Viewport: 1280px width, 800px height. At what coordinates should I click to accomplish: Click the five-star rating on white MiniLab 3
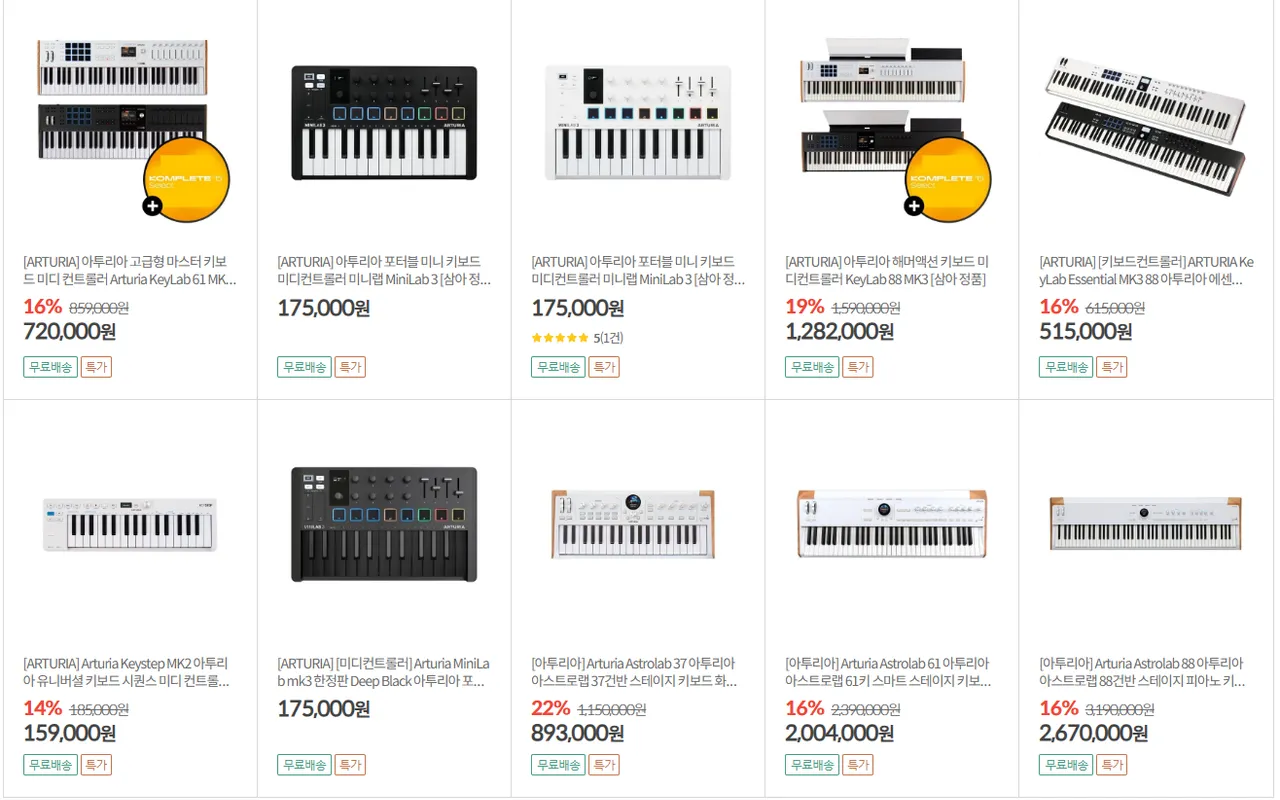[x=560, y=338]
